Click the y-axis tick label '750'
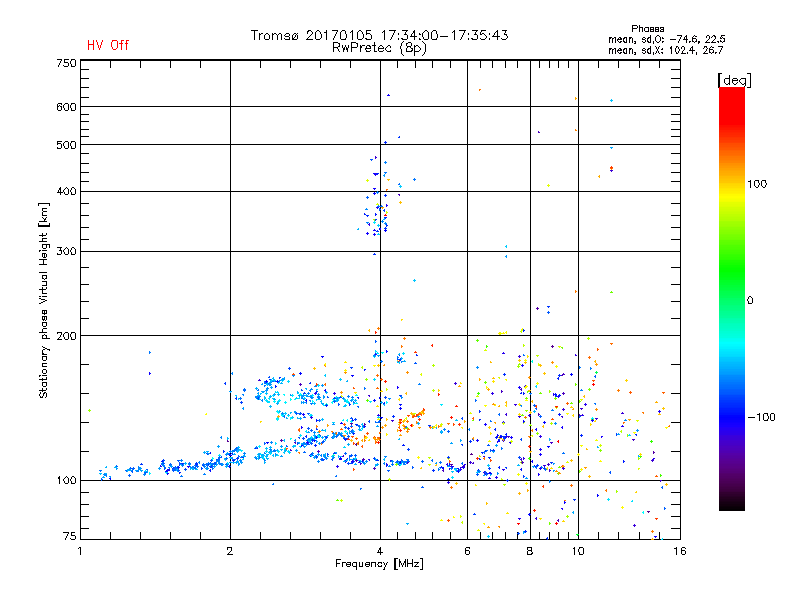This screenshot has height=600, width=800. [66, 63]
